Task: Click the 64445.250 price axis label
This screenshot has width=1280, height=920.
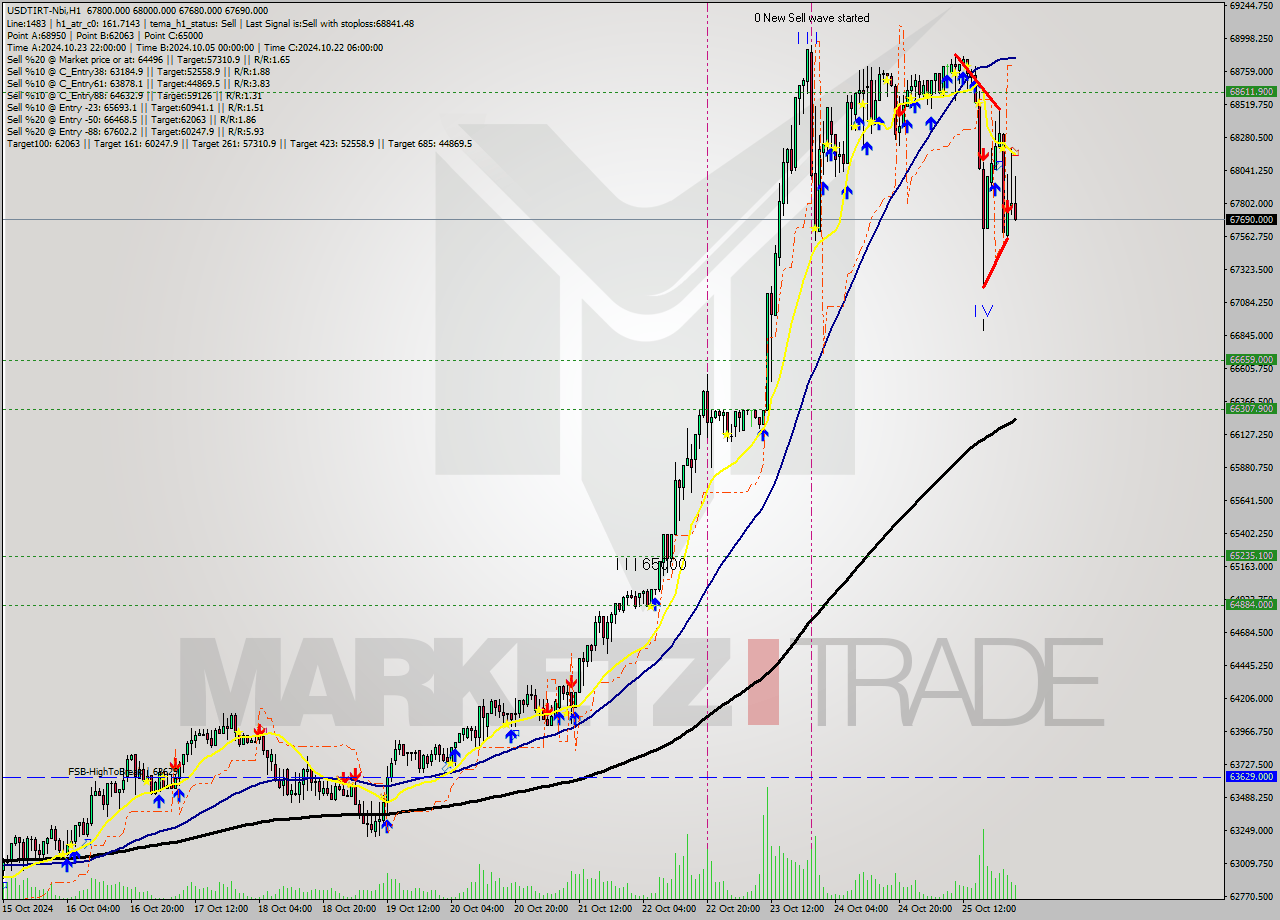Action: click(x=1251, y=665)
